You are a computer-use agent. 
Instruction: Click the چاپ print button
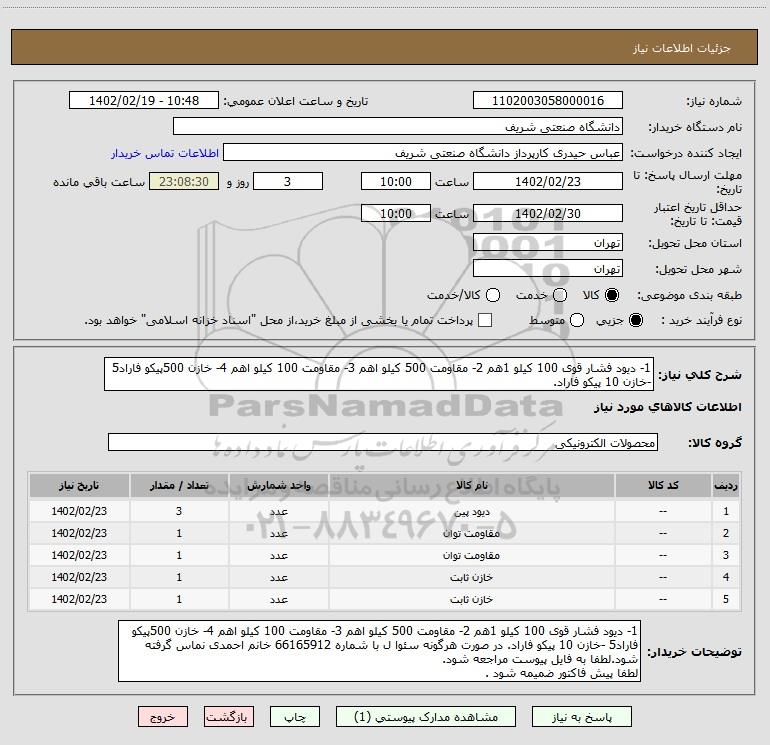(295, 717)
